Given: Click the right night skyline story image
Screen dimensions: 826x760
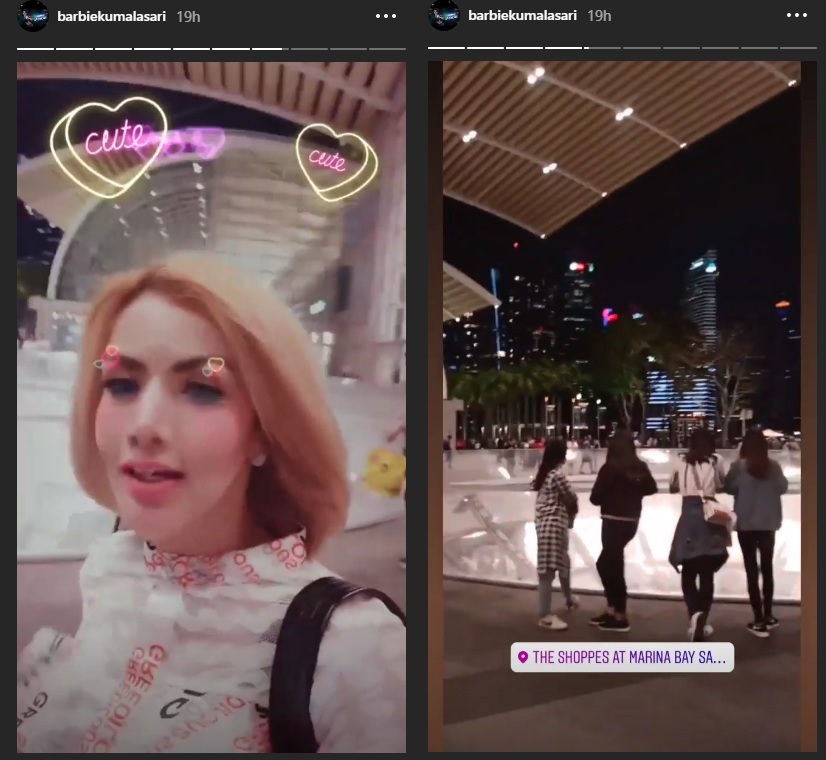Looking at the screenshot, I should coord(622,407).
